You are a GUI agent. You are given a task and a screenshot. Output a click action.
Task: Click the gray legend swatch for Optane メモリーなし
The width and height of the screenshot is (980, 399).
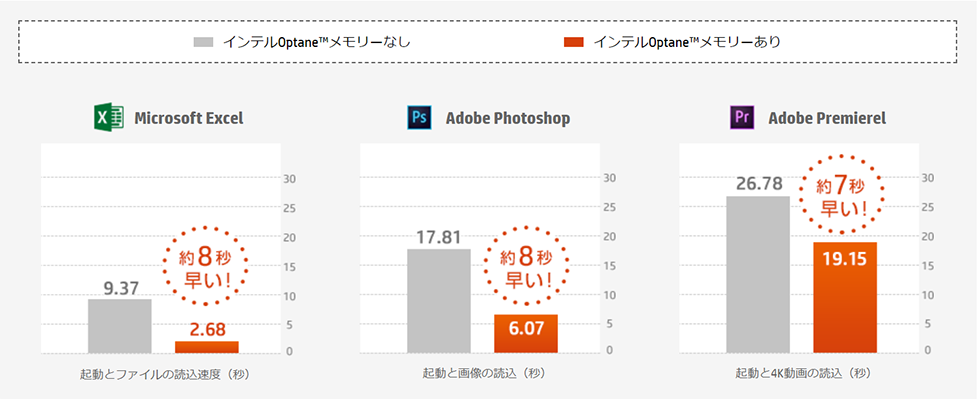click(x=203, y=42)
